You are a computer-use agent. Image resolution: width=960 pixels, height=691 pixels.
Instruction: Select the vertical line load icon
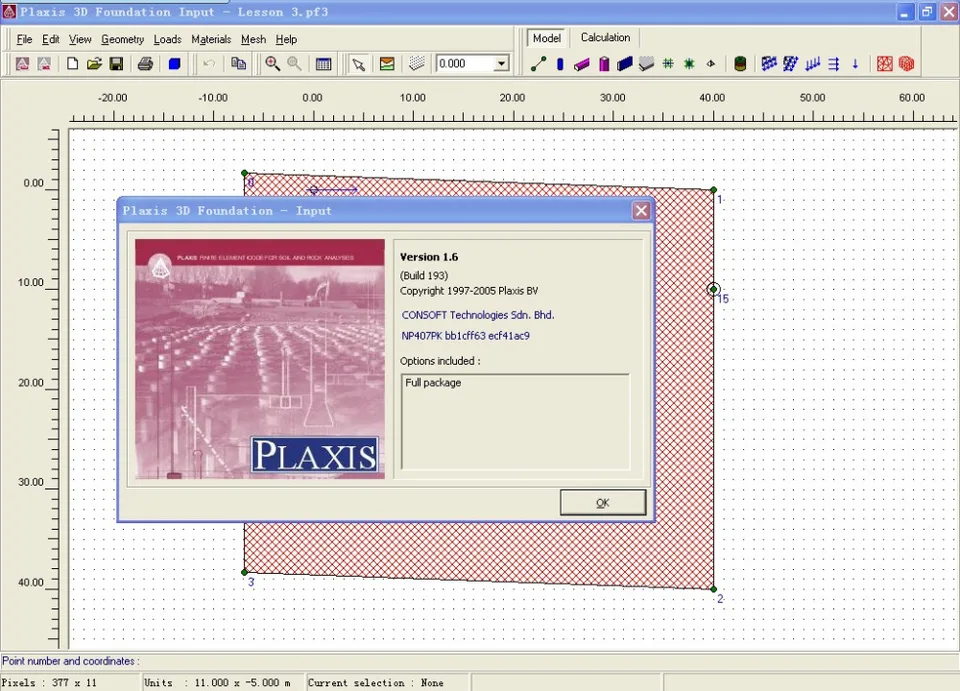pos(812,64)
